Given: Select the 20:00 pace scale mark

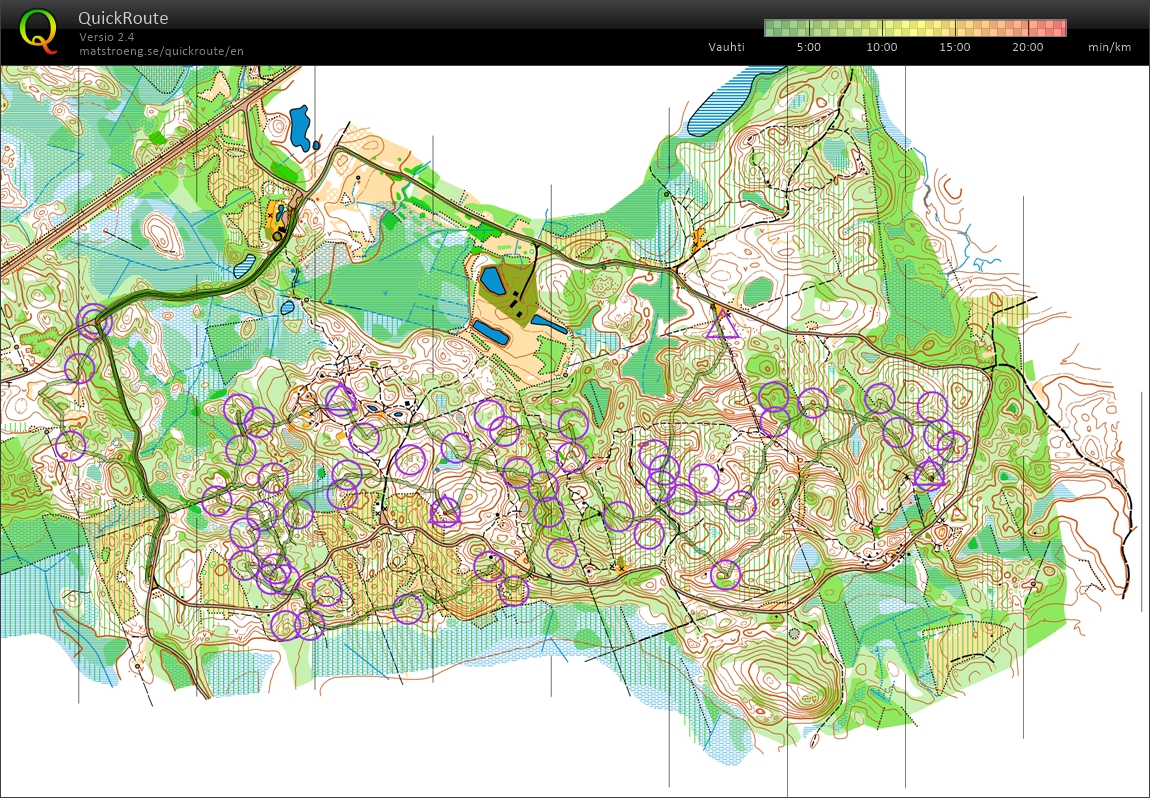Looking at the screenshot, I should [1027, 47].
